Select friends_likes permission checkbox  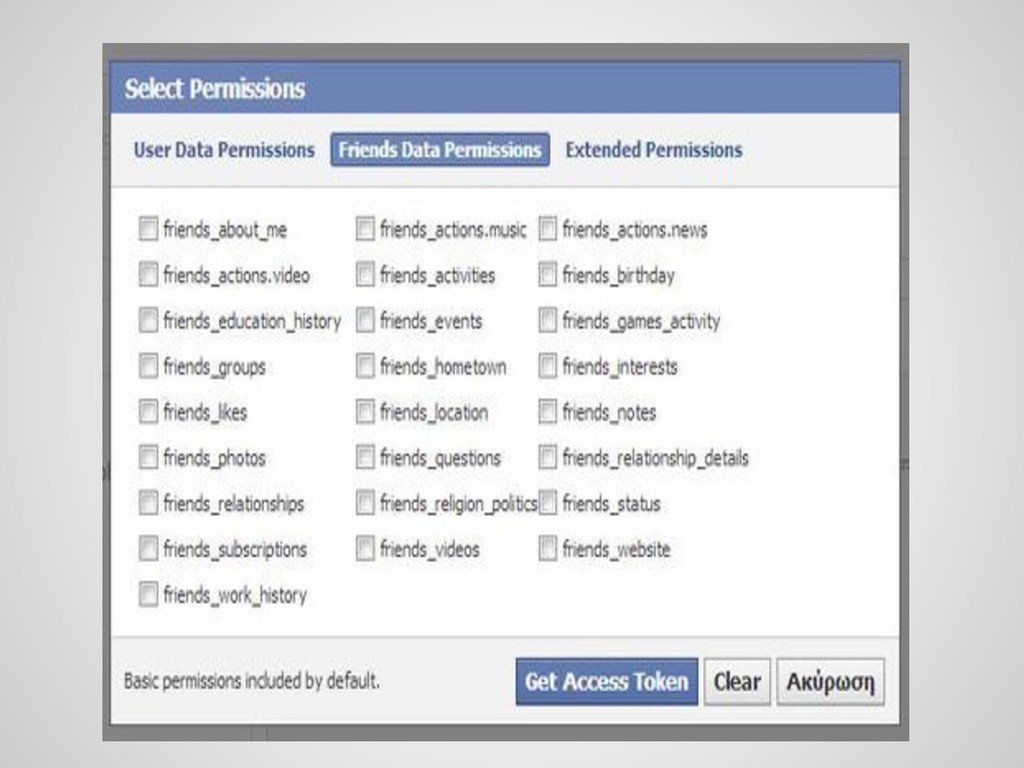click(x=148, y=412)
